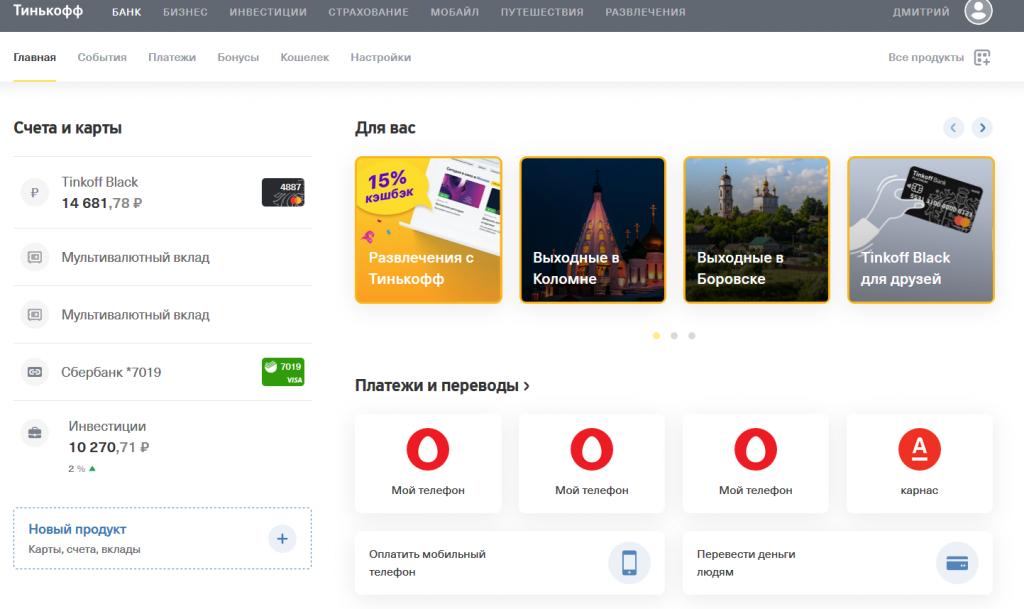This screenshot has width=1024, height=609.
Task: Open the МОБАЙЛ top menu section
Action: [x=455, y=12]
